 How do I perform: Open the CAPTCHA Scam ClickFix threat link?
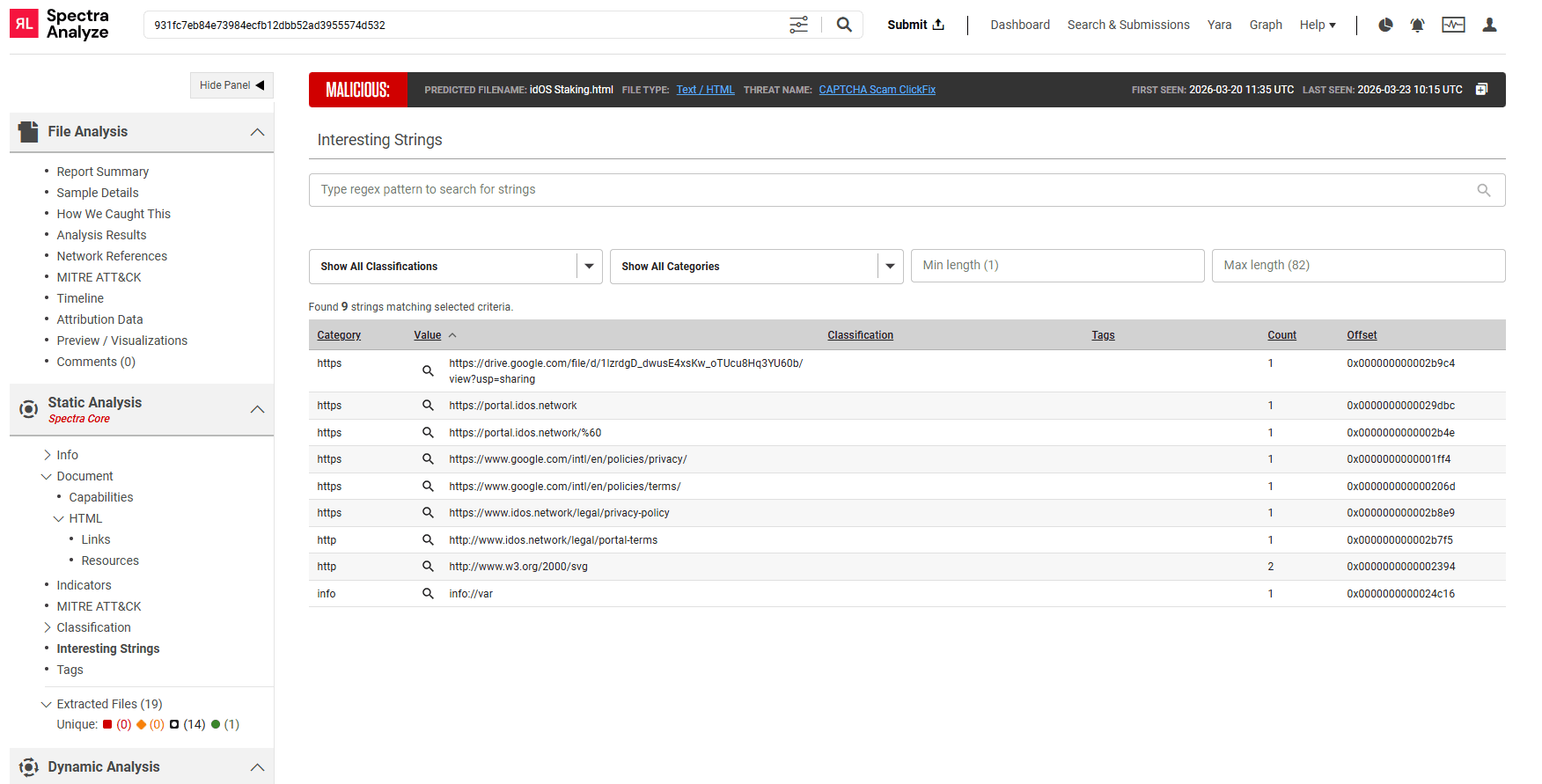(x=877, y=90)
